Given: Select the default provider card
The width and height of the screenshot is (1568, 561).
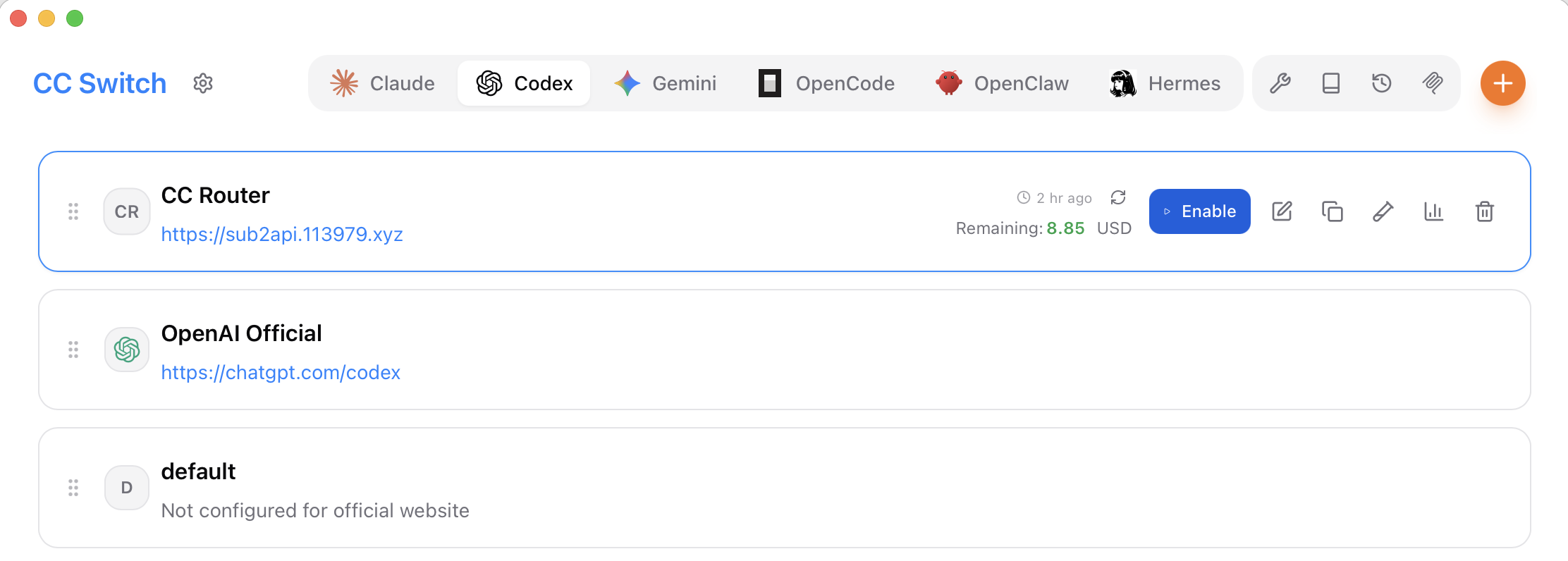Looking at the screenshot, I should [785, 488].
